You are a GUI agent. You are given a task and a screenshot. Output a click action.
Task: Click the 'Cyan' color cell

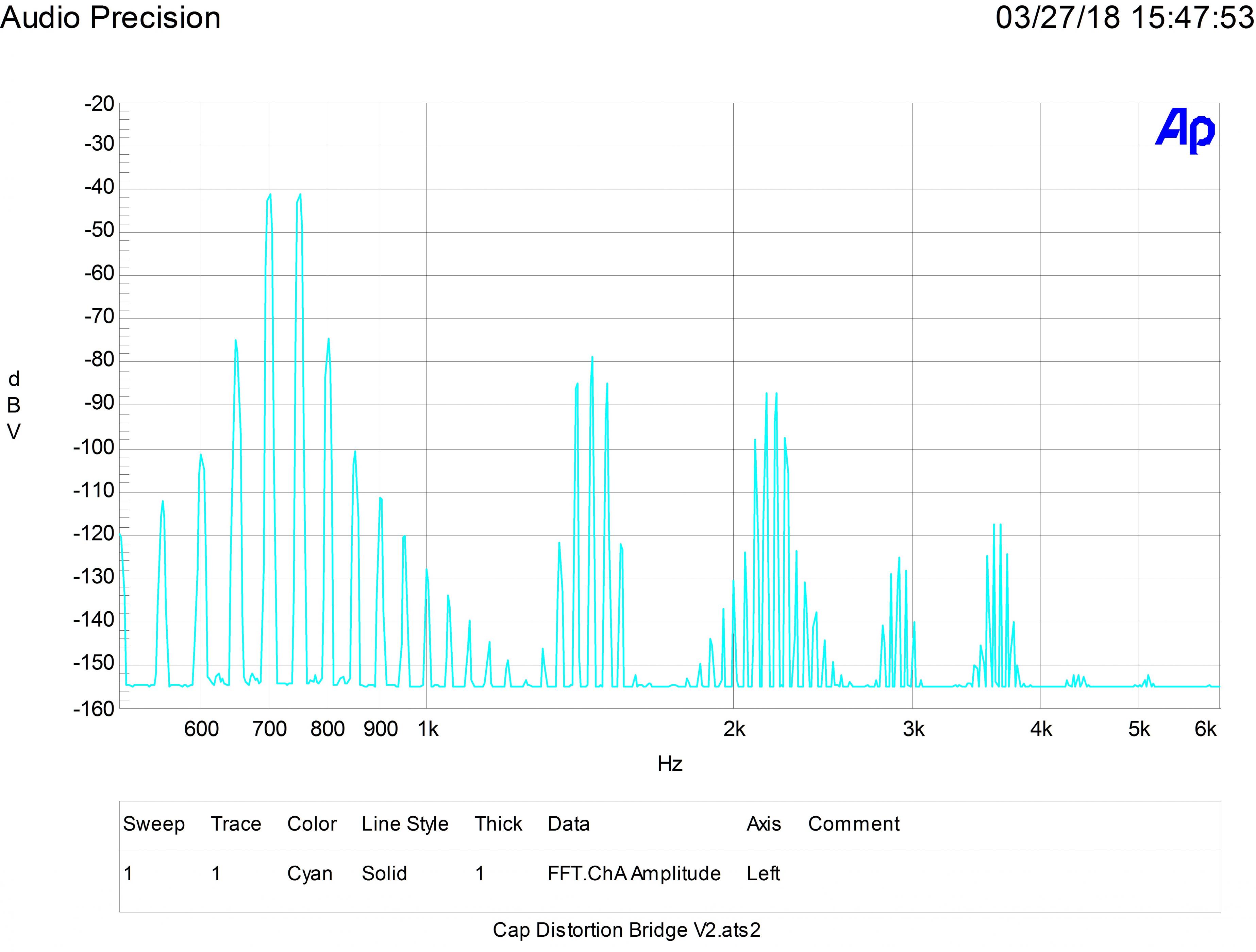tap(310, 874)
